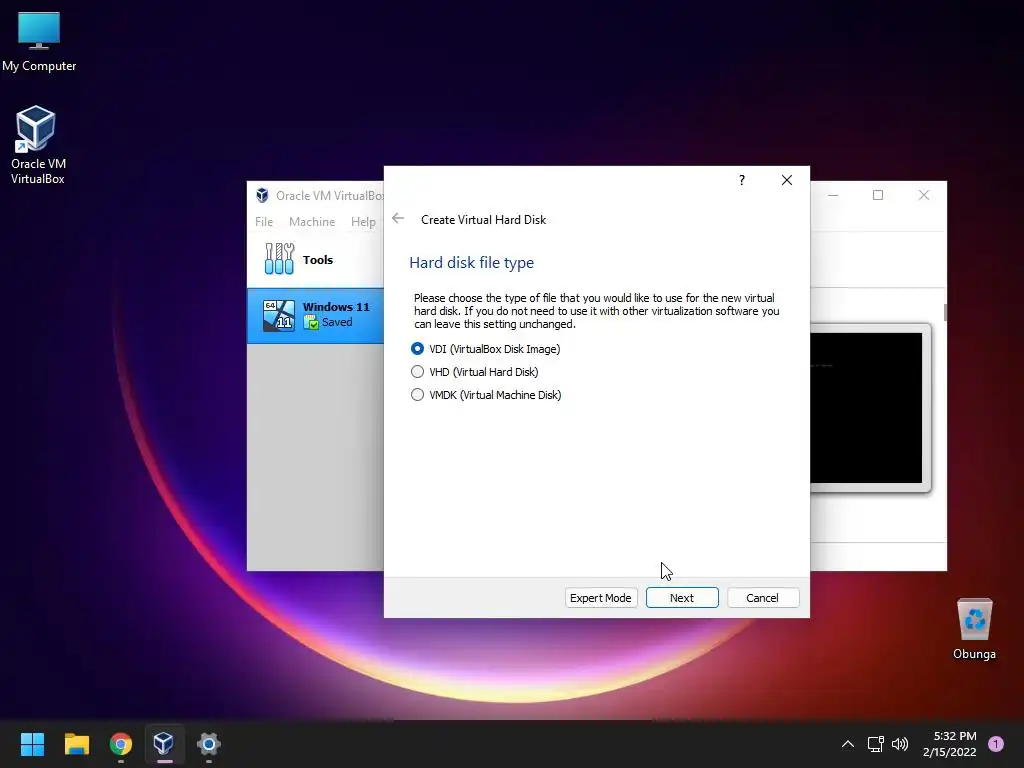Click VirtualBox logo in manager title bar
This screenshot has width=1024, height=768.
(x=263, y=195)
